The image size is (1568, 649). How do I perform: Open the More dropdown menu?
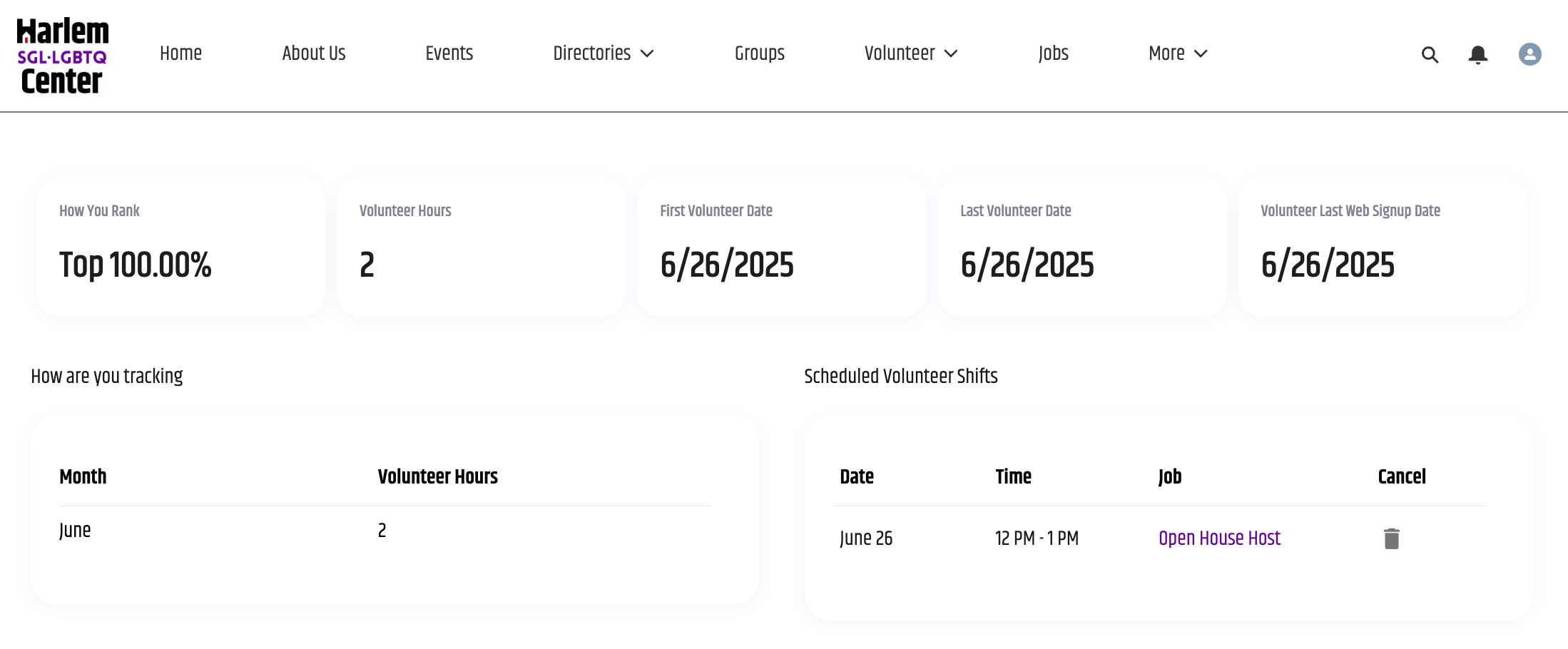click(1177, 53)
